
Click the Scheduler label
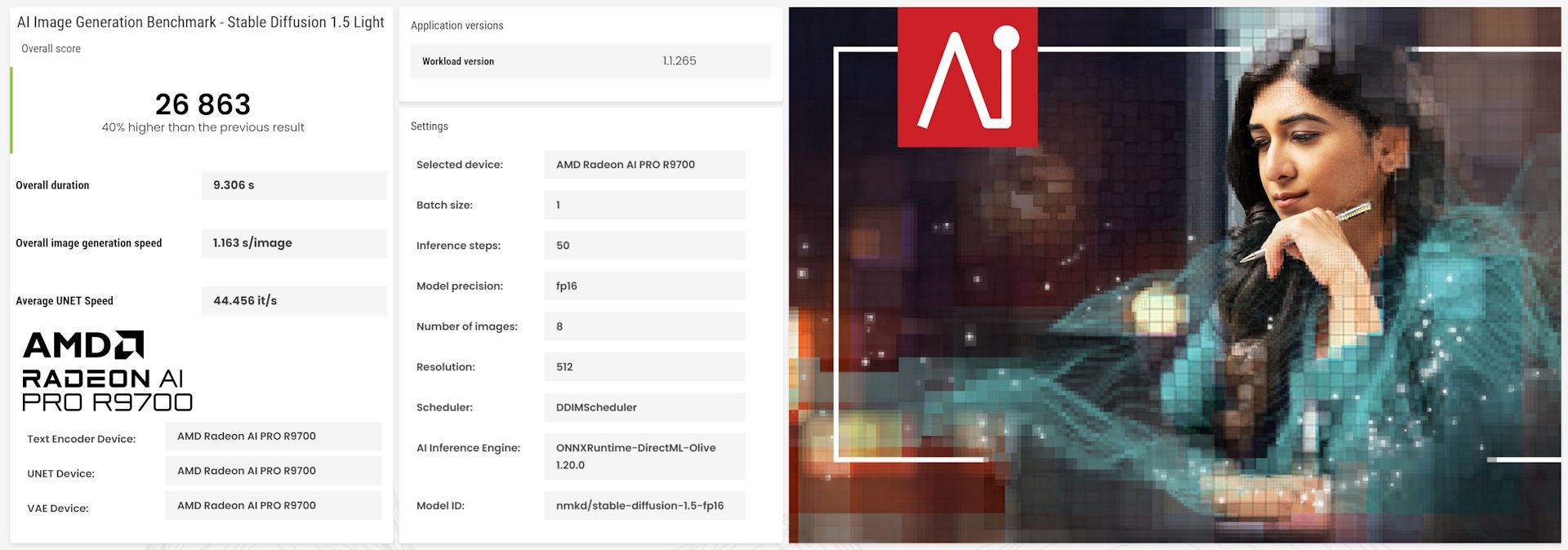click(444, 407)
